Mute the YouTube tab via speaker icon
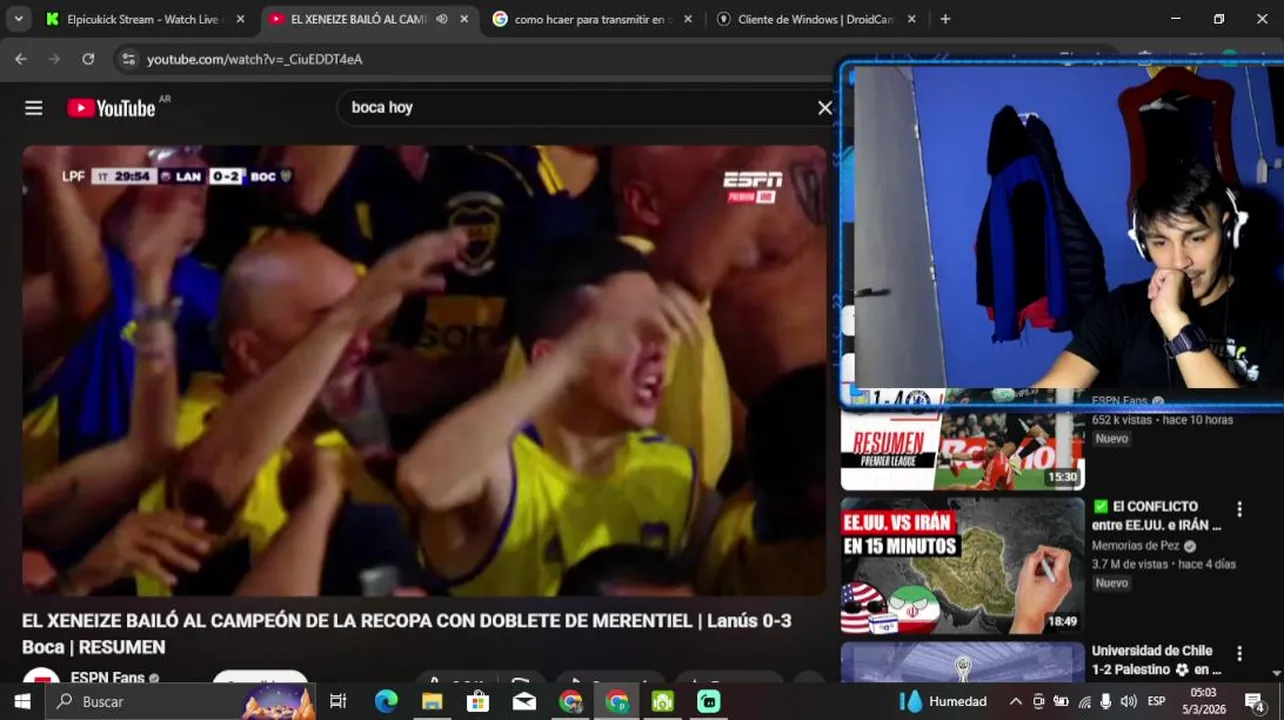The width and height of the screenshot is (1284, 720). 442,19
